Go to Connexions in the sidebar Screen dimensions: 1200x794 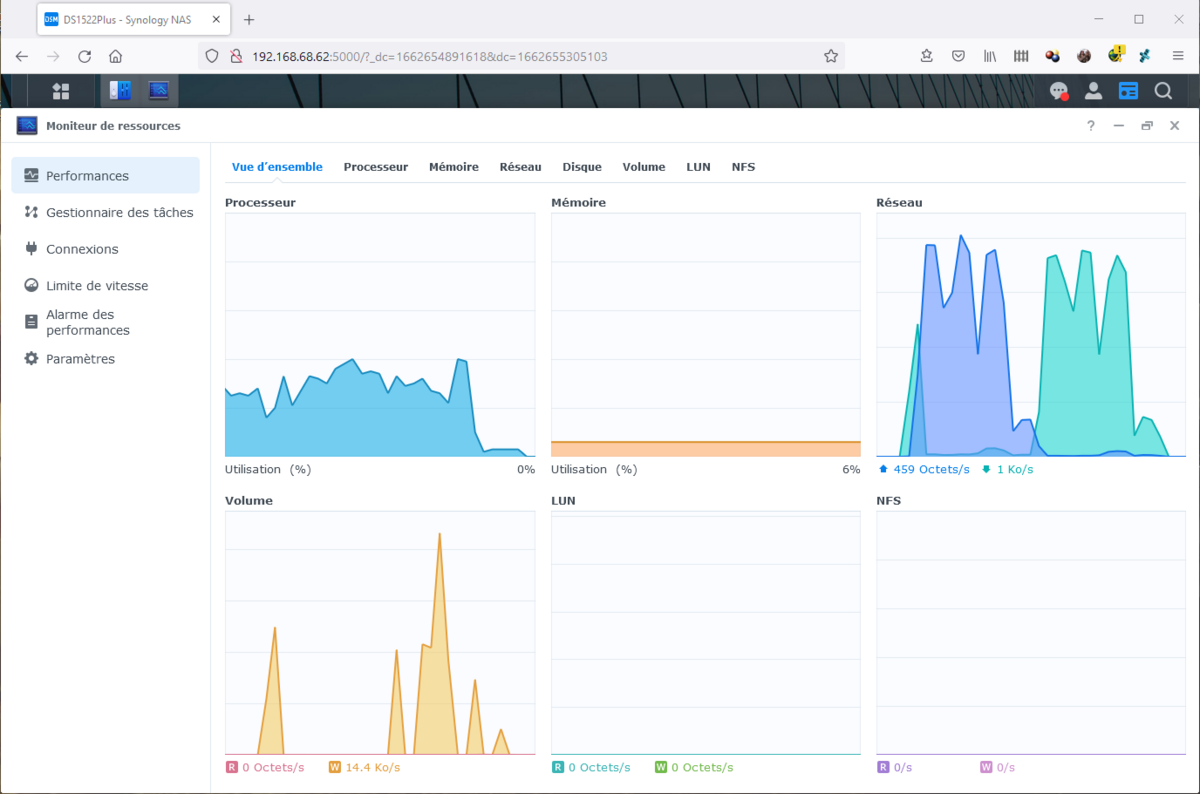click(x=105, y=249)
